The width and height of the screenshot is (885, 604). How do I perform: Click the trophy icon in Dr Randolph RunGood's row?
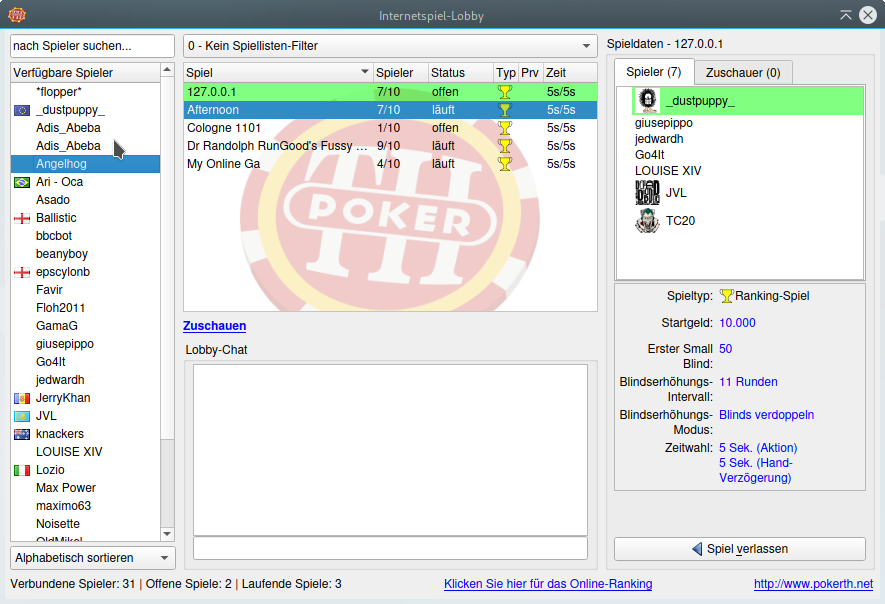[505, 146]
